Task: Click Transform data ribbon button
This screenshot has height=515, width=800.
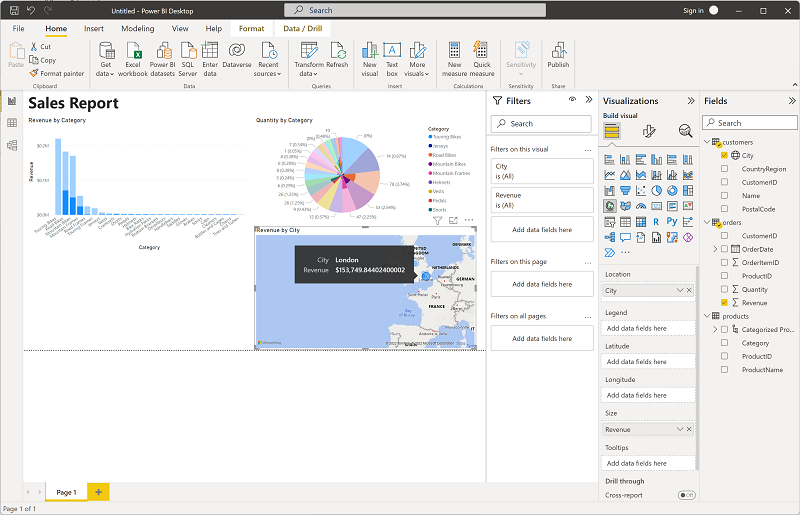Action: [309, 59]
